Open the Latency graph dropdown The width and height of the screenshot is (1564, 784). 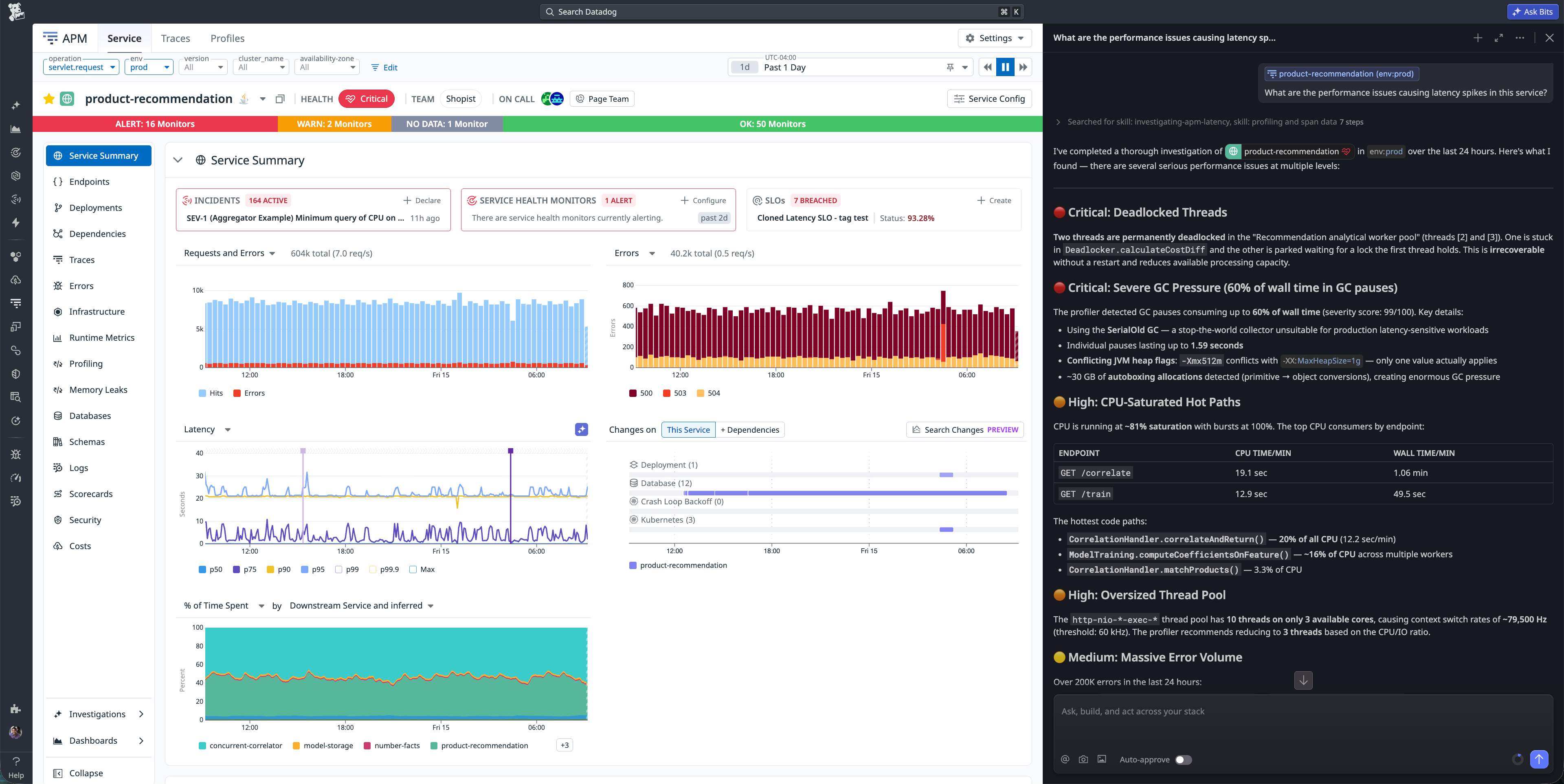tap(208, 429)
